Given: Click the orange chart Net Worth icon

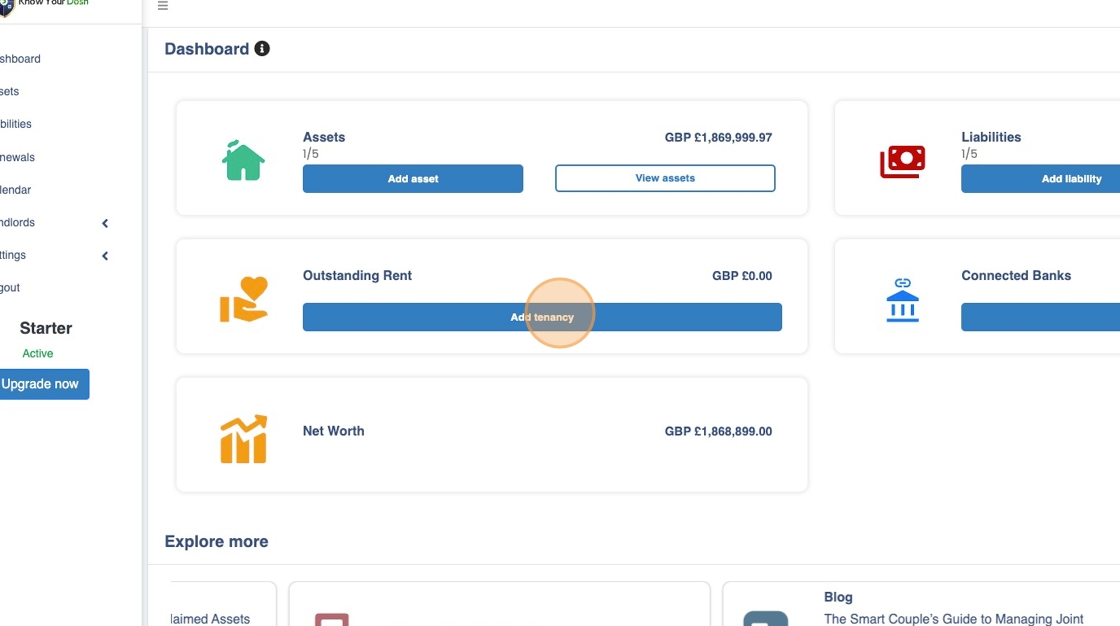Looking at the screenshot, I should (243, 438).
